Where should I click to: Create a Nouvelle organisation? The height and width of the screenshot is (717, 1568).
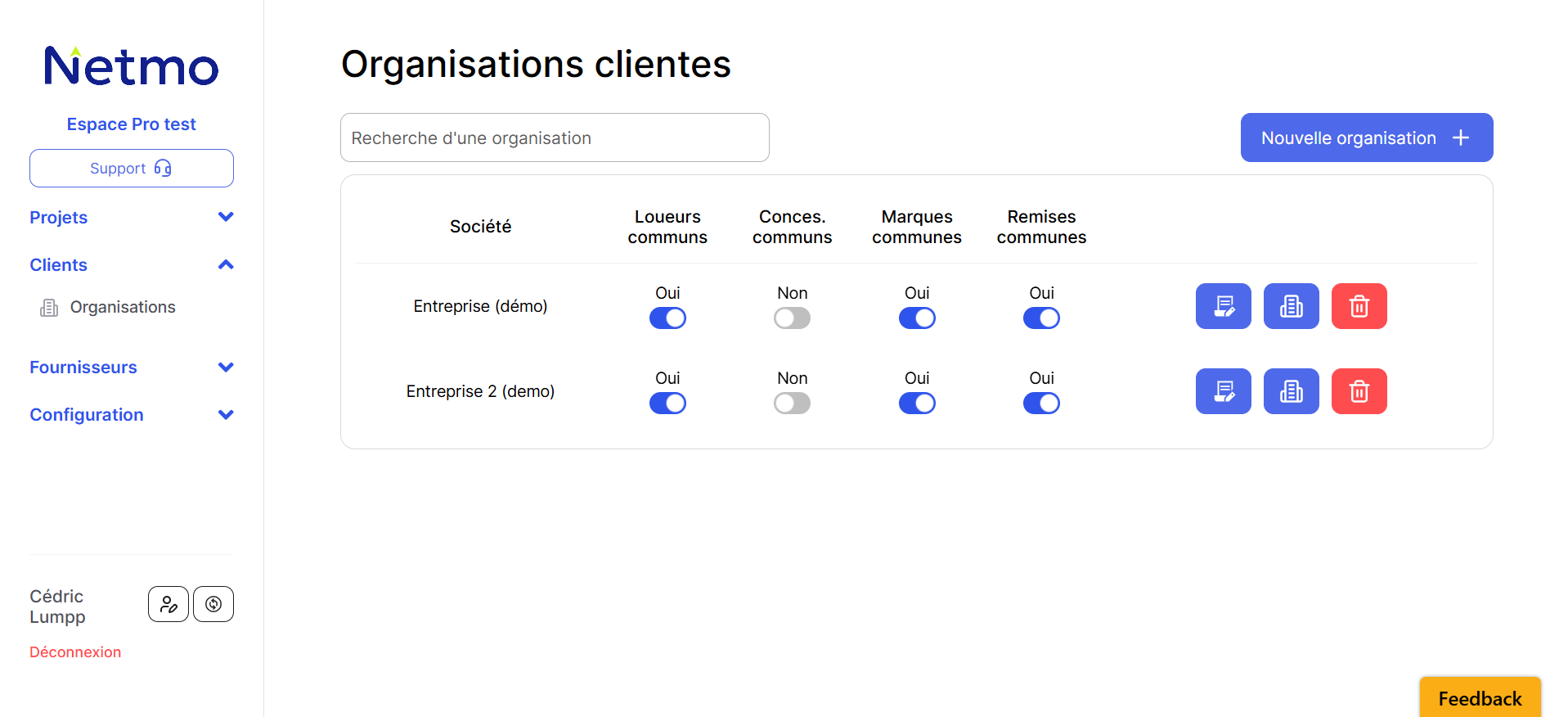1367,138
